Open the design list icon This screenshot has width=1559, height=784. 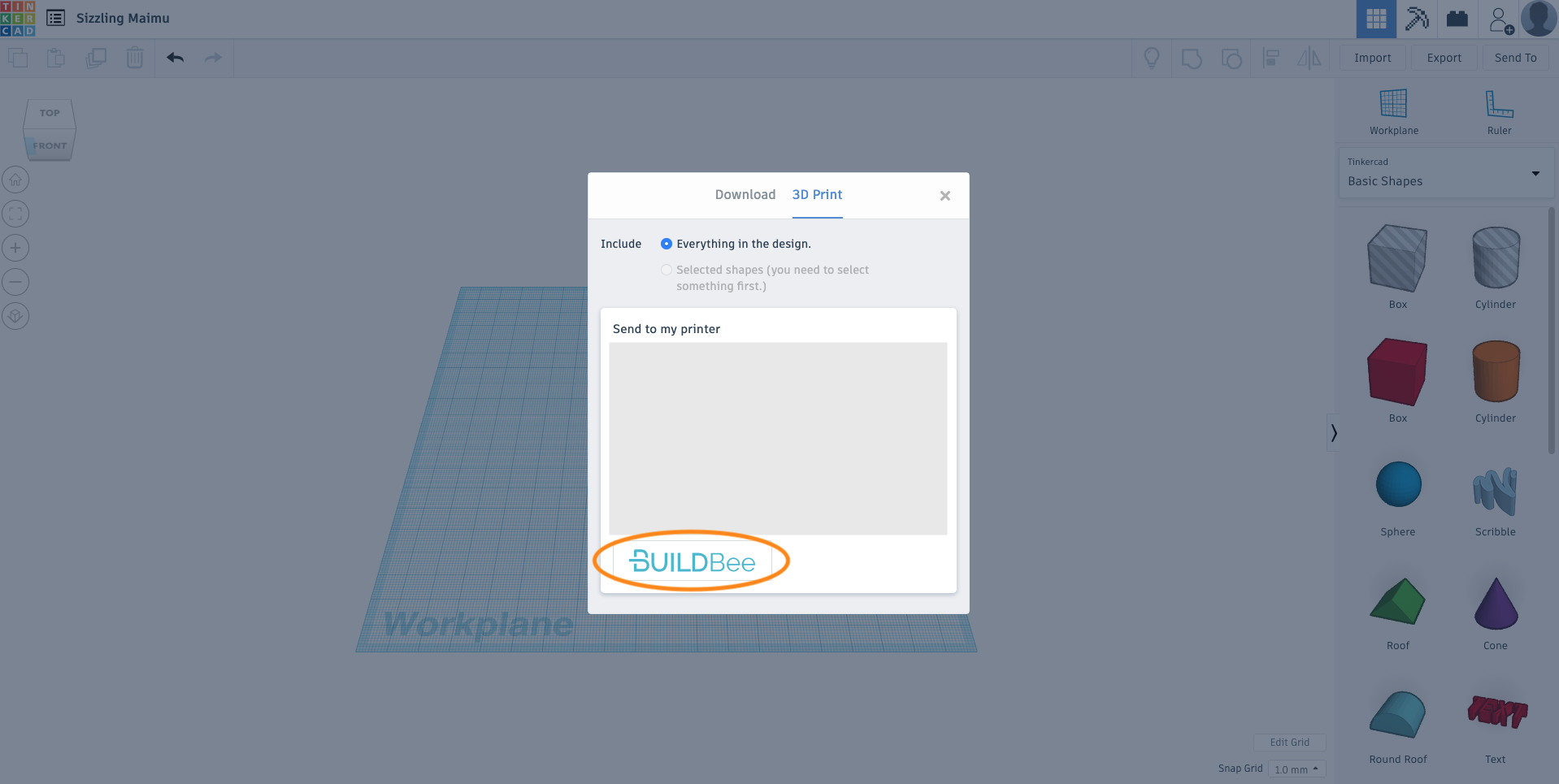(x=55, y=18)
